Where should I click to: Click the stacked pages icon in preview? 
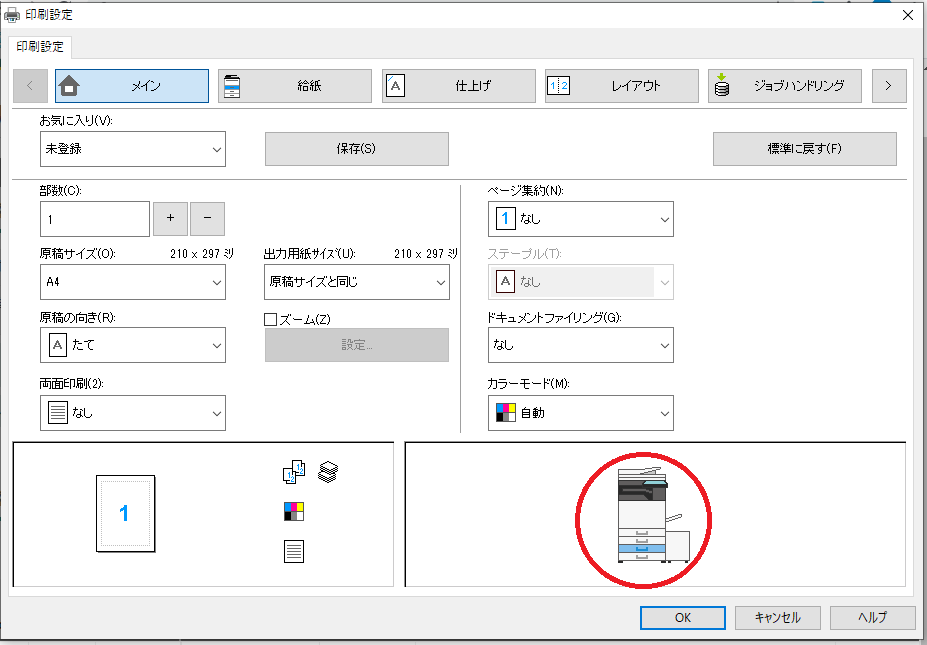(327, 471)
